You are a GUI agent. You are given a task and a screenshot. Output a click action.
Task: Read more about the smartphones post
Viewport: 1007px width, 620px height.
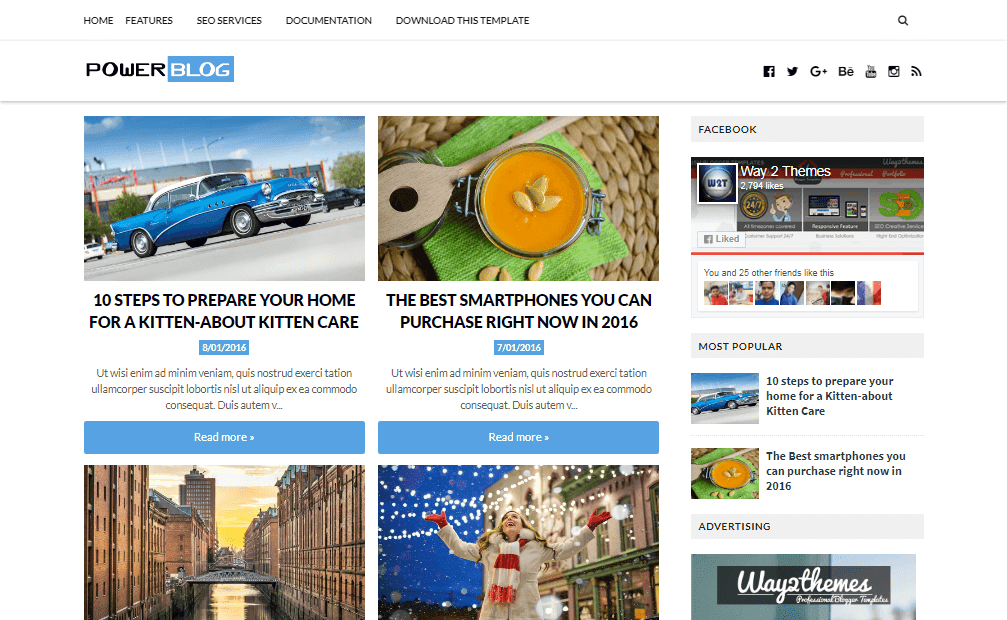click(518, 438)
